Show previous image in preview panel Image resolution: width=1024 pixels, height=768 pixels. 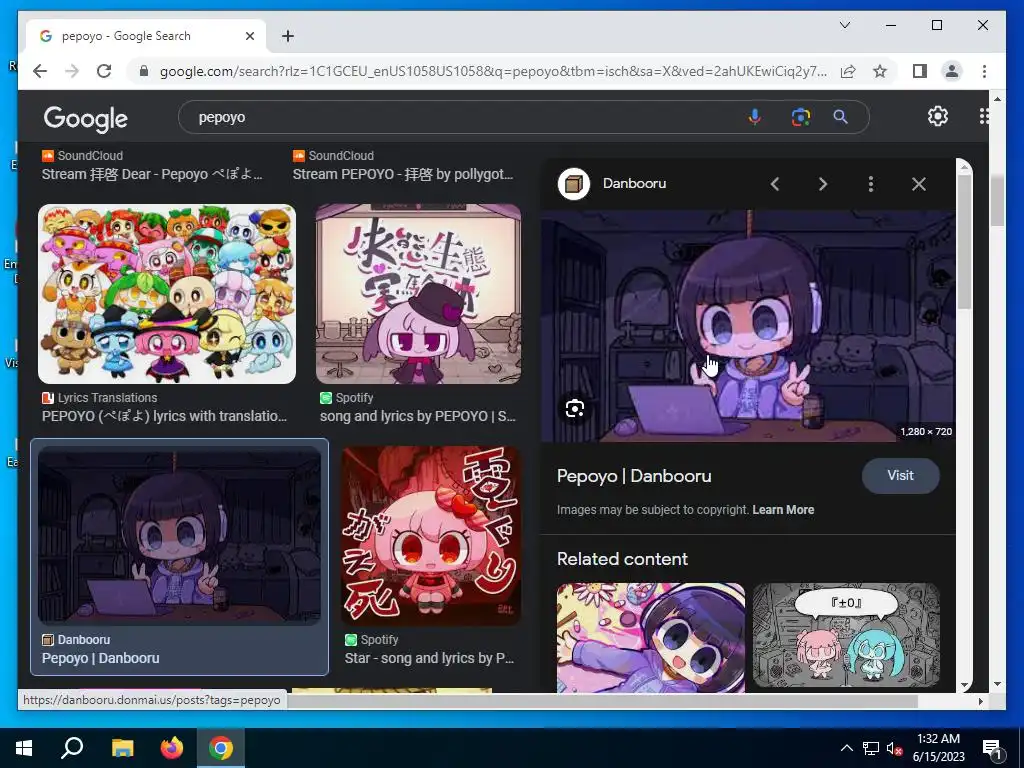tap(775, 184)
